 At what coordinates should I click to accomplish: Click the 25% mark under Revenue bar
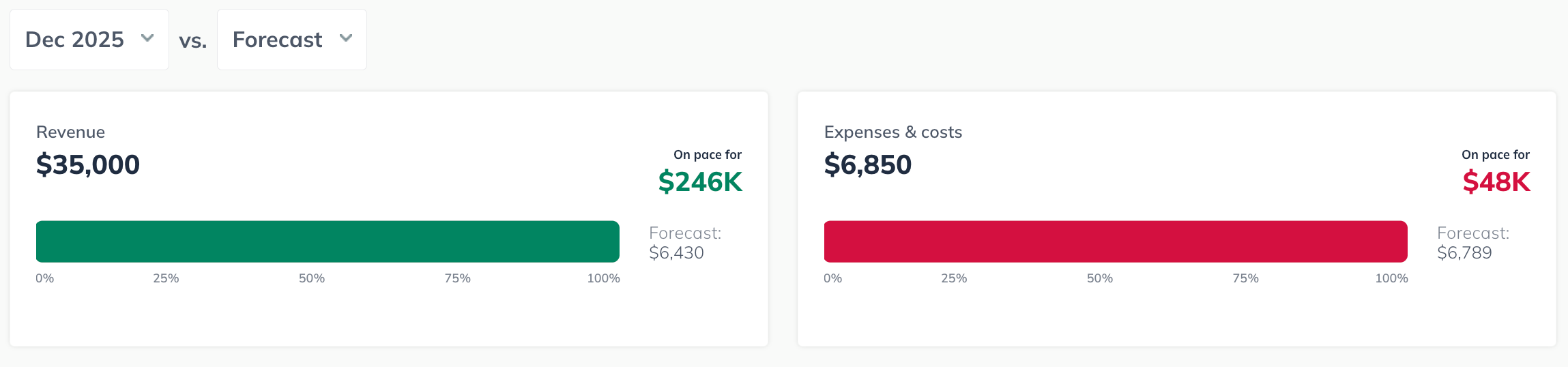(166, 278)
